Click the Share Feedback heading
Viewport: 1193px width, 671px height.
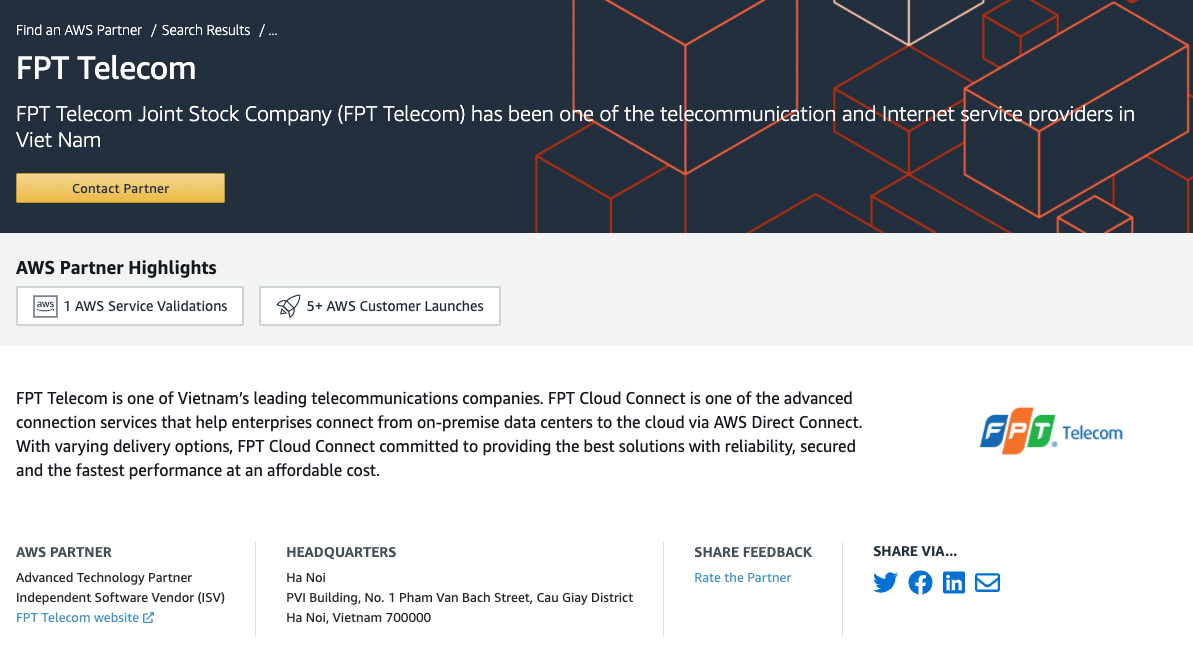[x=753, y=552]
